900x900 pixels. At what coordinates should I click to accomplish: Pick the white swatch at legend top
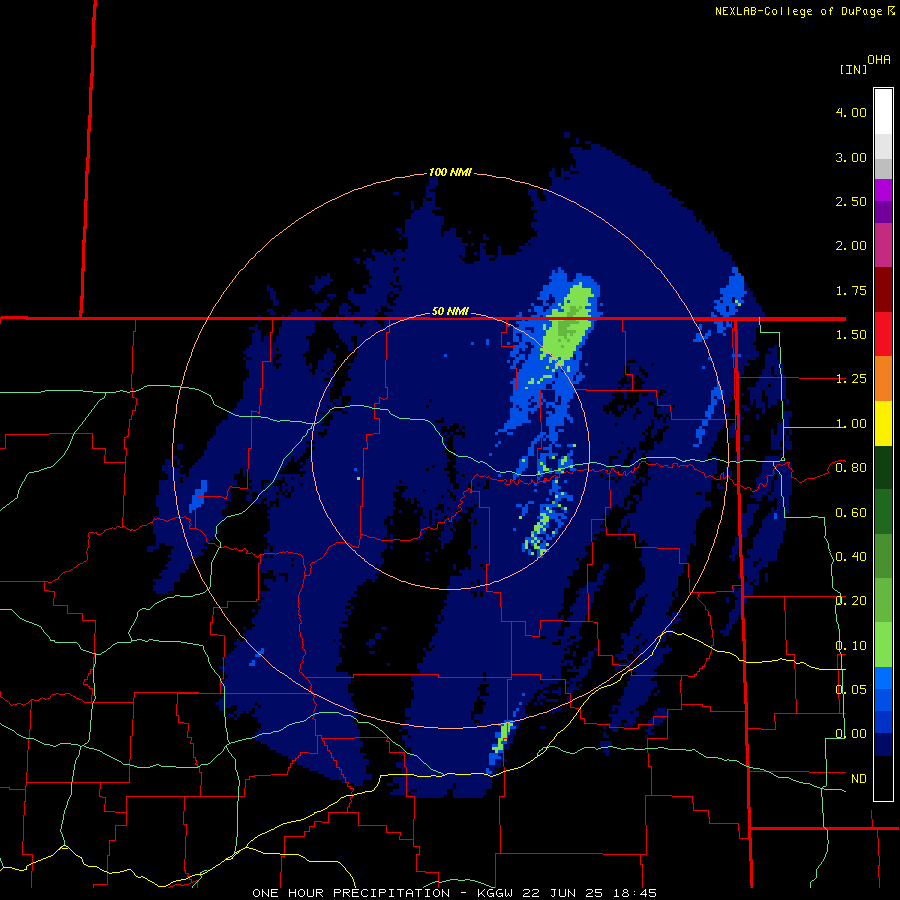coord(883,112)
